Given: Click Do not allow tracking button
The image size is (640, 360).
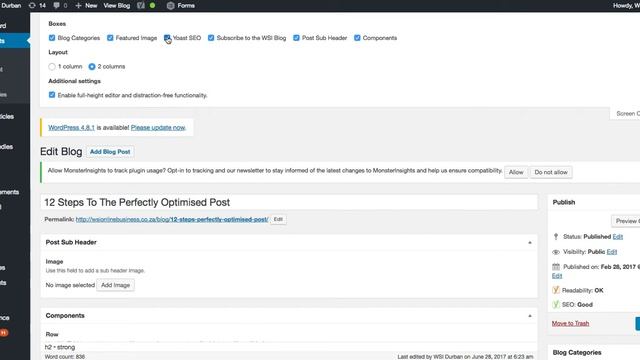Looking at the screenshot, I should coord(551,172).
